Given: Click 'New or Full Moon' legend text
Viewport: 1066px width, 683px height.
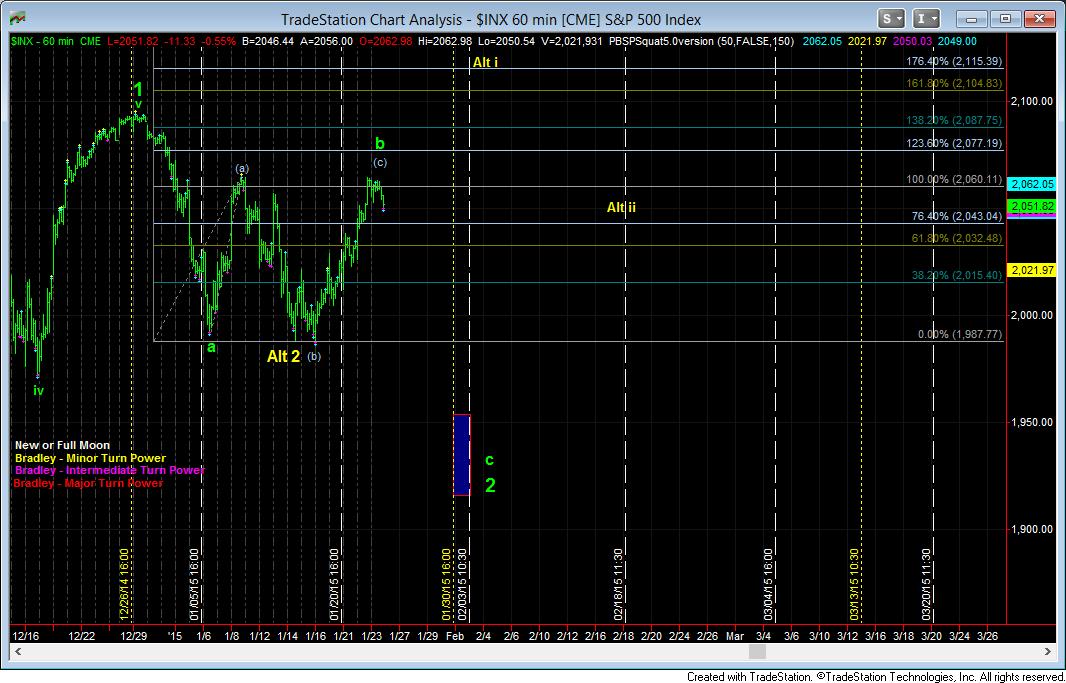Looking at the screenshot, I should click(x=62, y=446).
